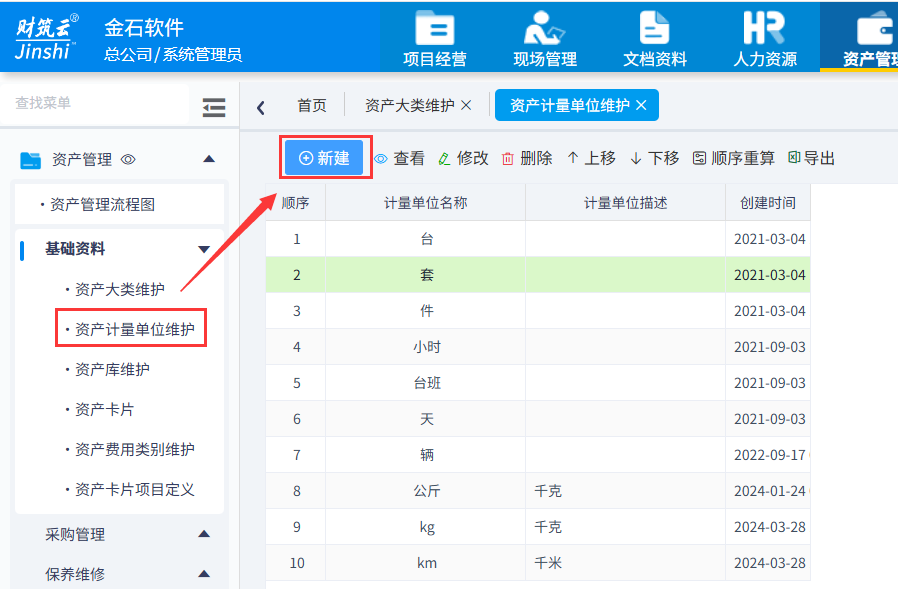The height and width of the screenshot is (589, 898).
Task: Collapse the sidebar menu with hamburger icon
Action: (214, 107)
